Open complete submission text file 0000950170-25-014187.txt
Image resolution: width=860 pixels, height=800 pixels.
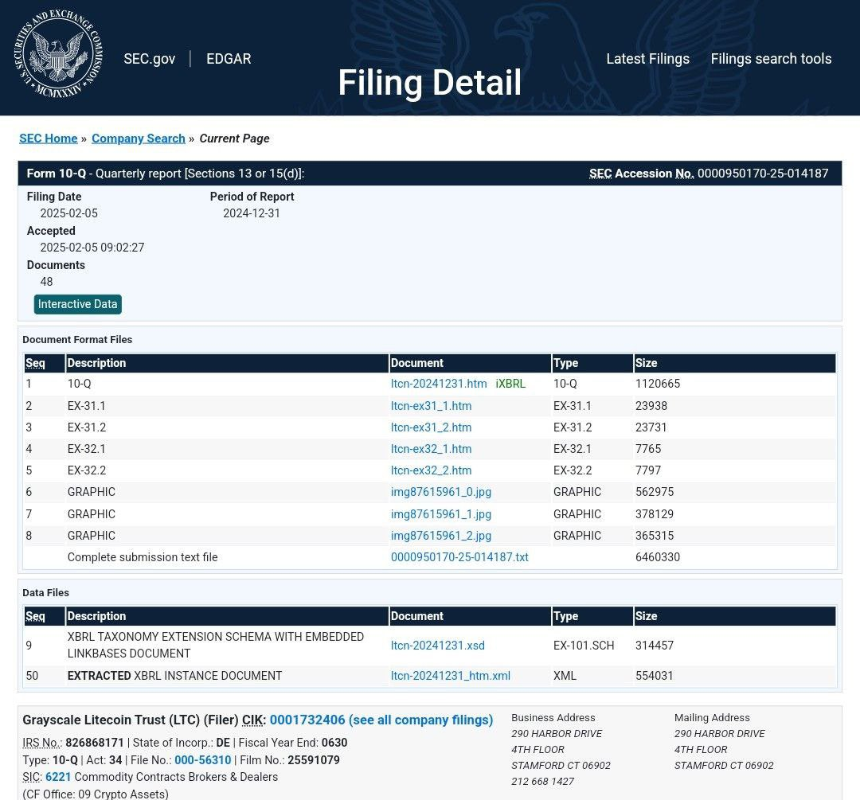(460, 557)
